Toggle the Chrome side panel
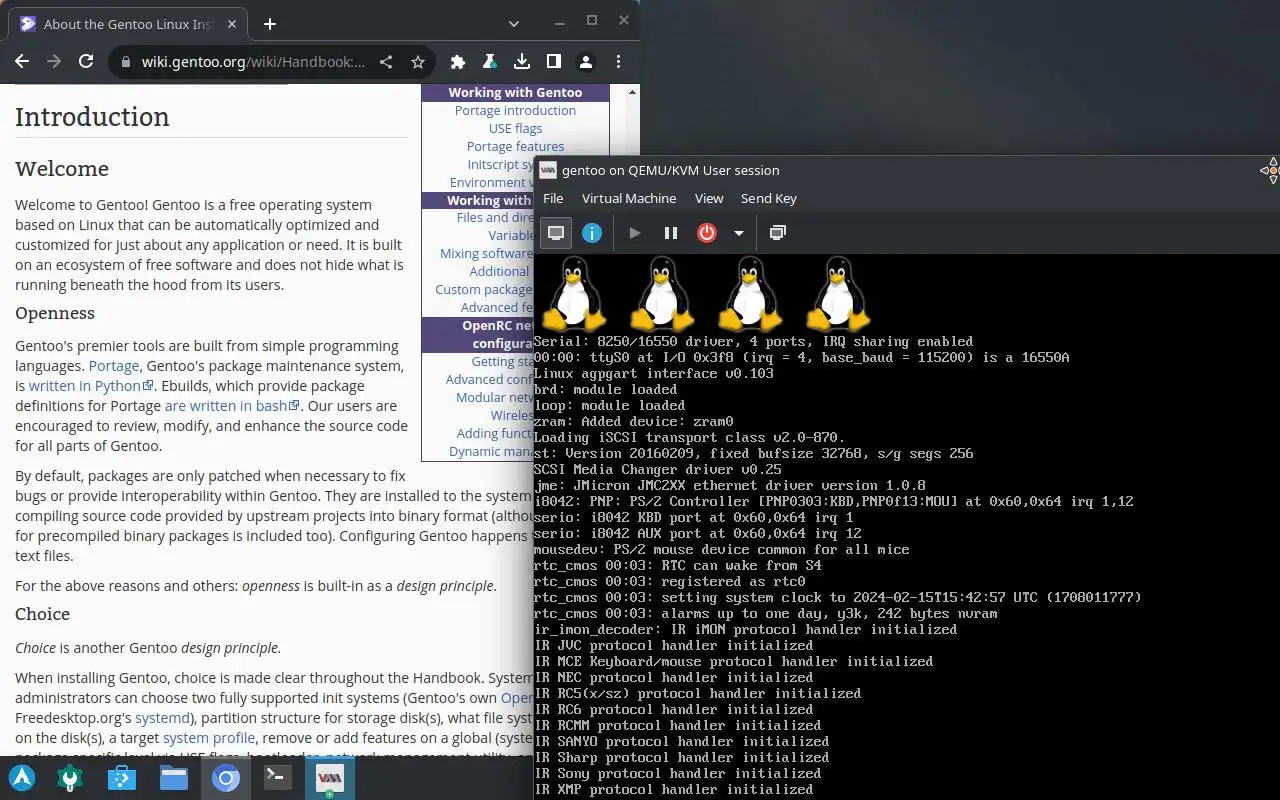Viewport: 1280px width, 800px height. click(x=554, y=62)
